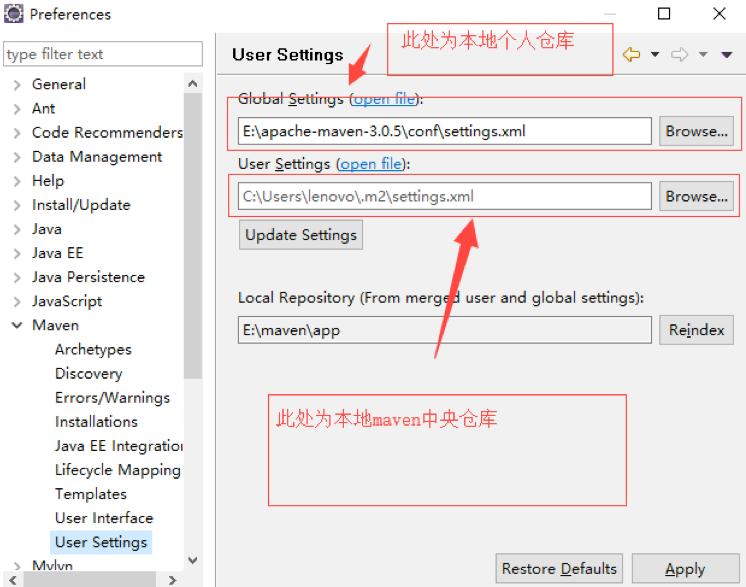This screenshot has width=746, height=587.
Task: Select Maven User Settings item
Action: [101, 542]
